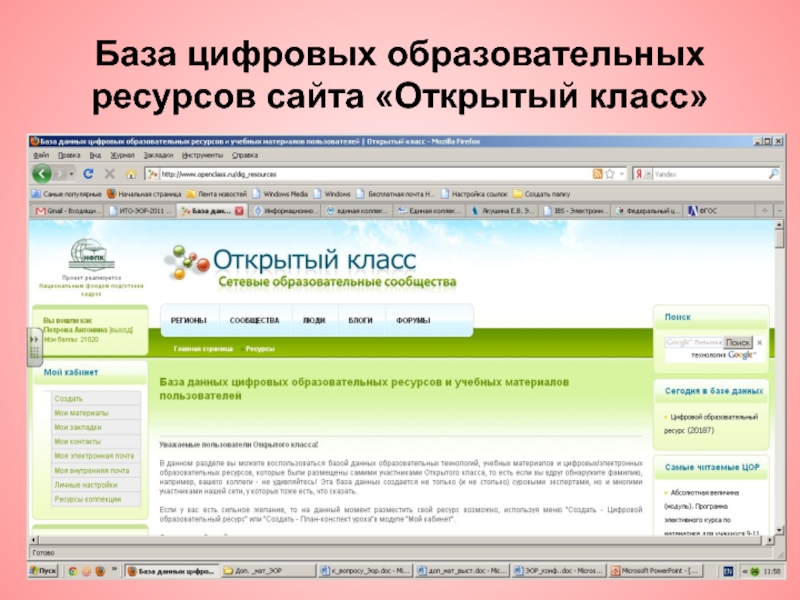Open the Вид menu
800x600 pixels.
pos(95,155)
